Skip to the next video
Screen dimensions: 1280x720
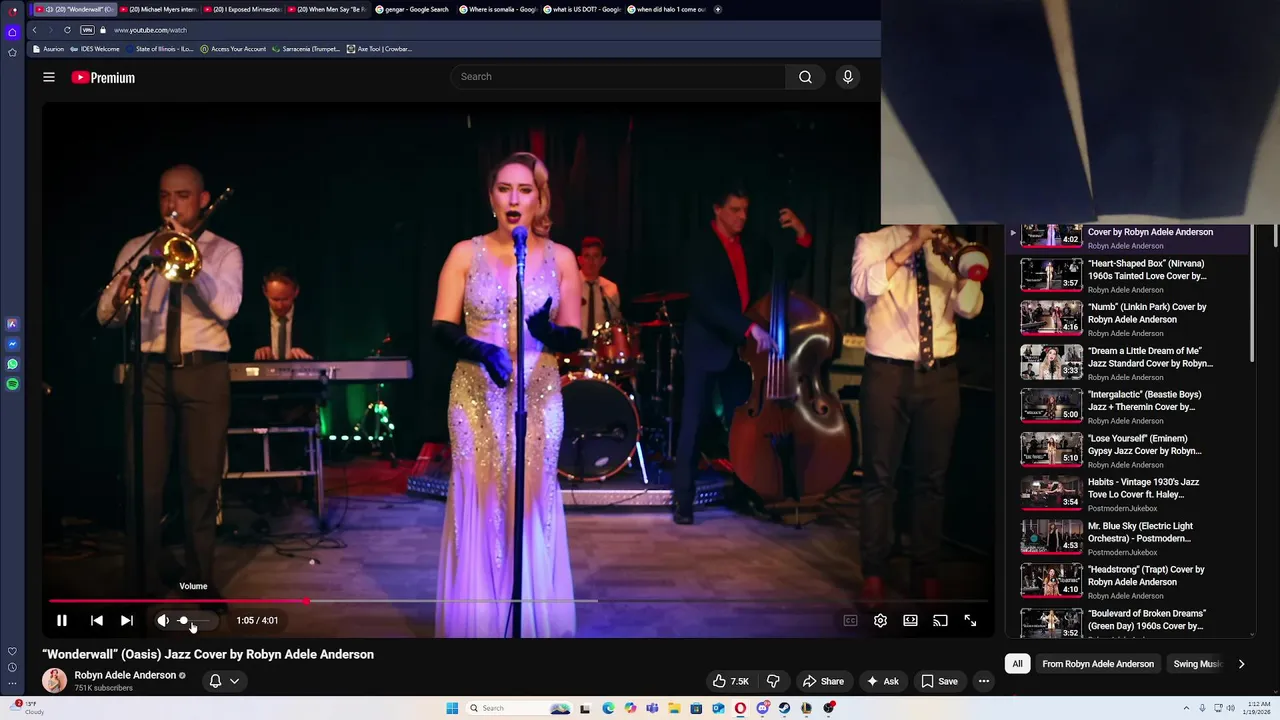(127, 621)
